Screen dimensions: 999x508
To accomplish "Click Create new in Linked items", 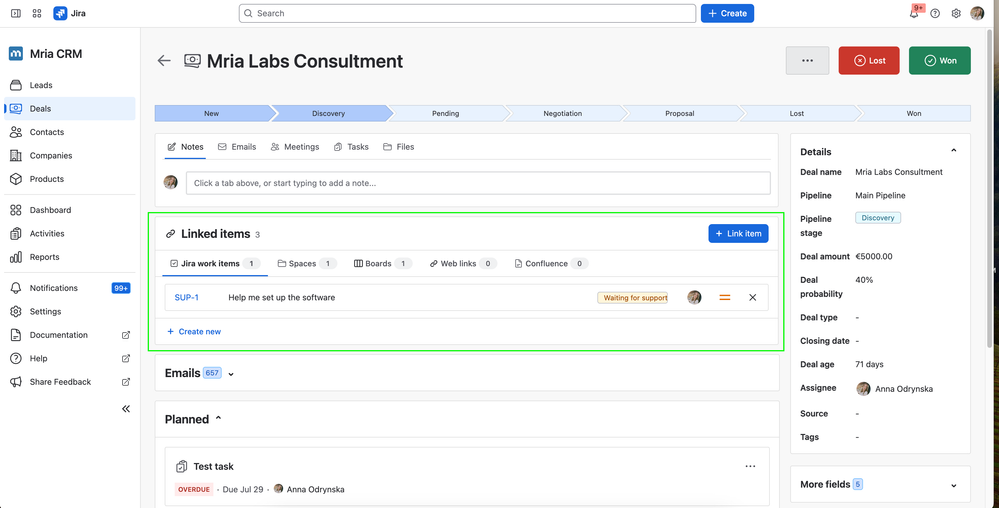I will (x=194, y=331).
